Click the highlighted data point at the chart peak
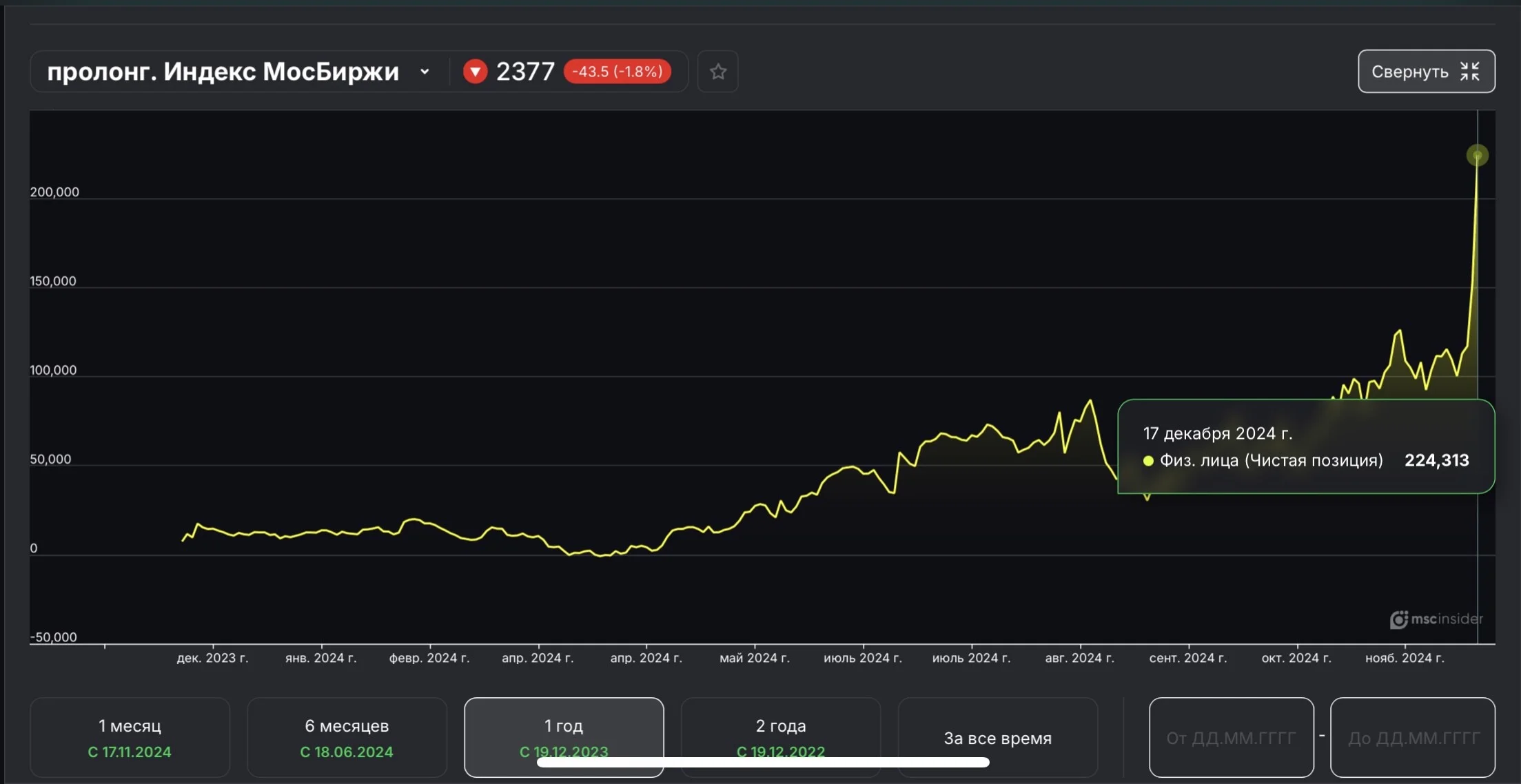 1477,156
